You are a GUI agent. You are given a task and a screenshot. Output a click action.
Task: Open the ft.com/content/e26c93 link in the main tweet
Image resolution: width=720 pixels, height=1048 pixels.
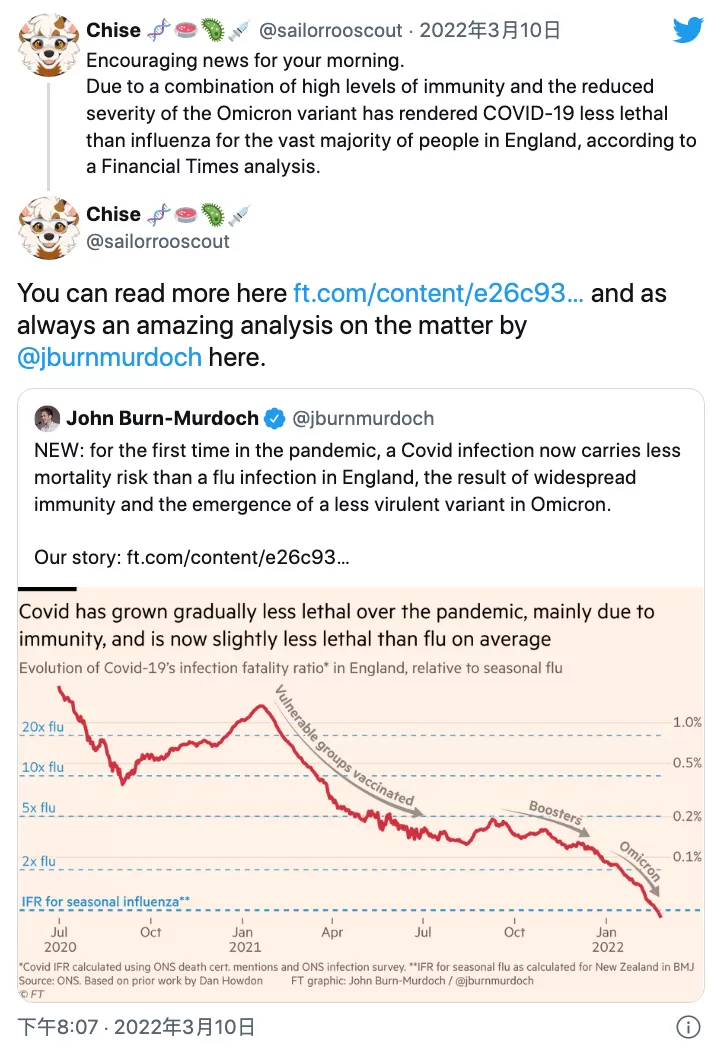[438, 293]
